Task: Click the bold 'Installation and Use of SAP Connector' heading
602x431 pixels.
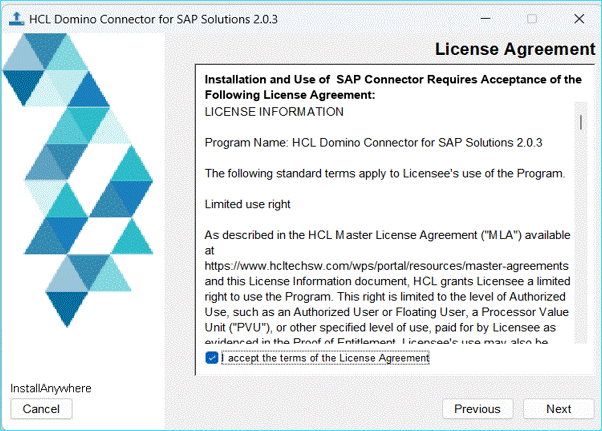Action: tap(393, 87)
